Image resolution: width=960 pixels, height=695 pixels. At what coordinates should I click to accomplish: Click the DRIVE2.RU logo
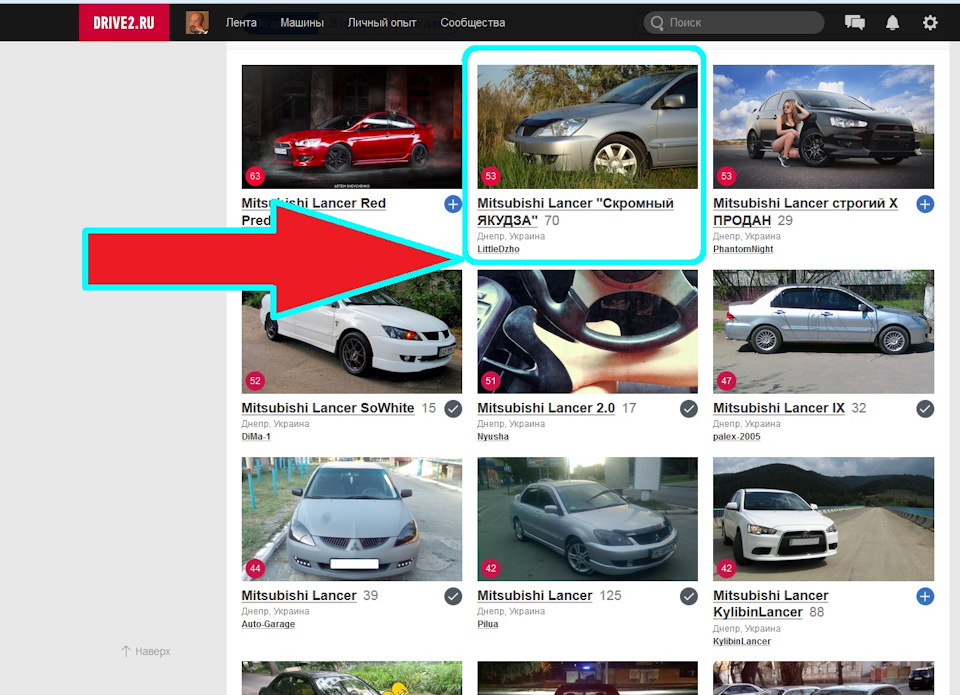(x=124, y=23)
